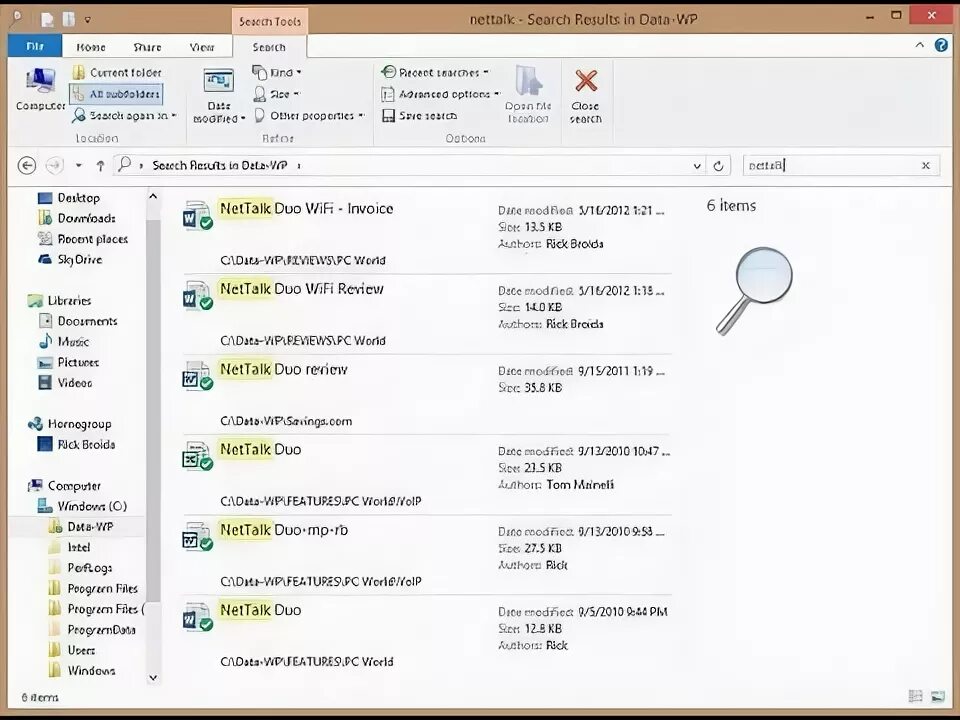Select Current folder search scope
The image size is (960, 720).
pos(117,72)
